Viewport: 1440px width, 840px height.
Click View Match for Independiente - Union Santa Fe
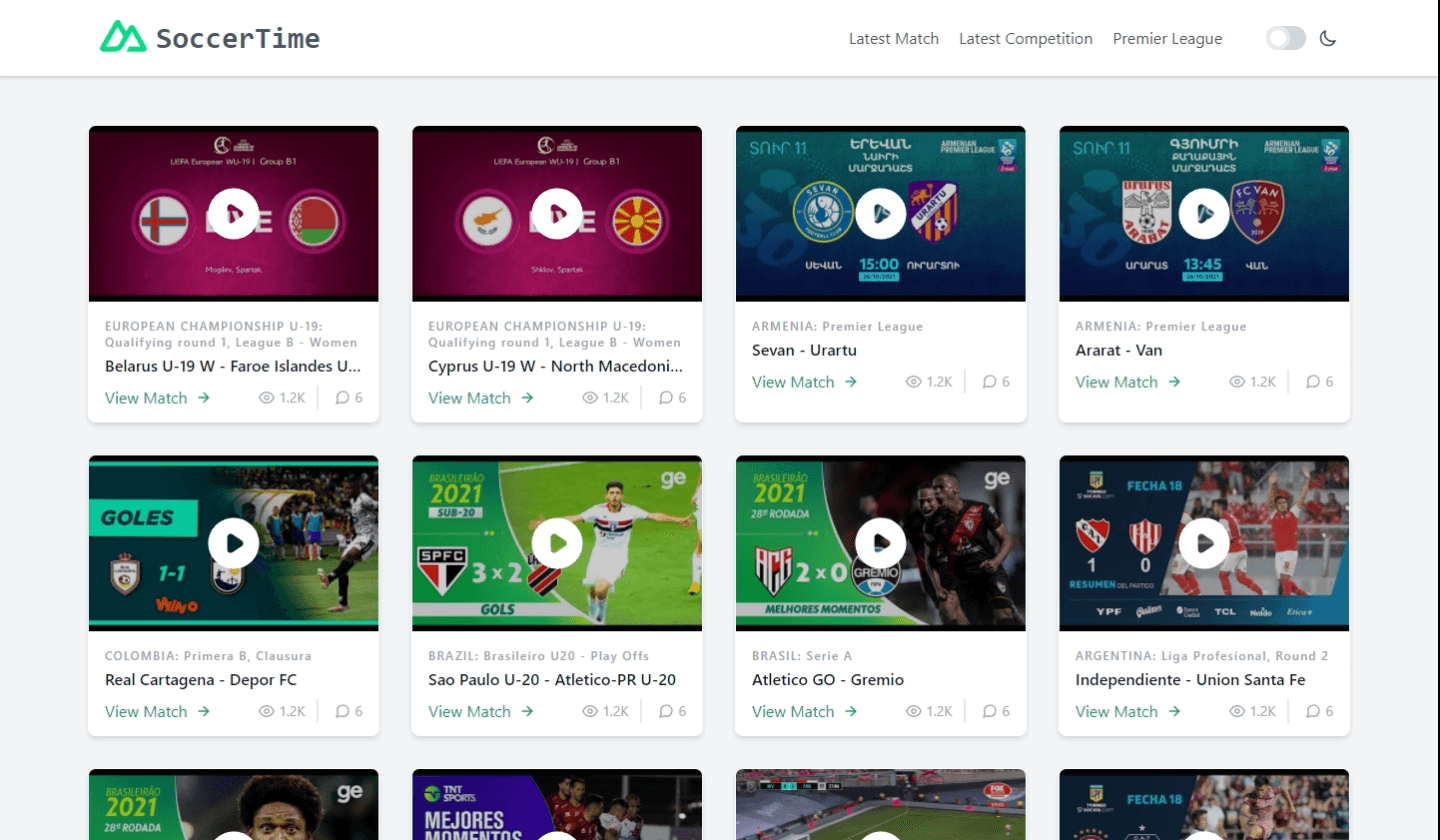(x=1127, y=712)
